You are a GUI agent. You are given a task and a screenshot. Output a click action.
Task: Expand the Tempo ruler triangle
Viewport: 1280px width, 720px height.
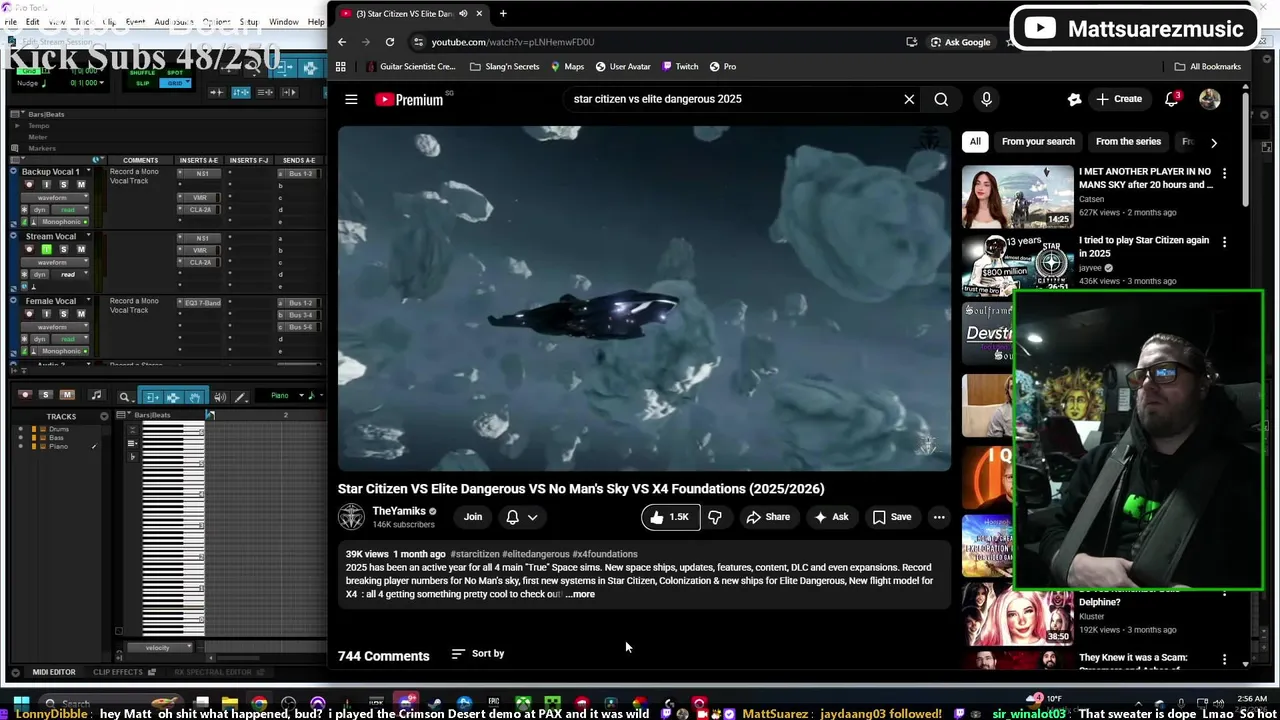17,126
